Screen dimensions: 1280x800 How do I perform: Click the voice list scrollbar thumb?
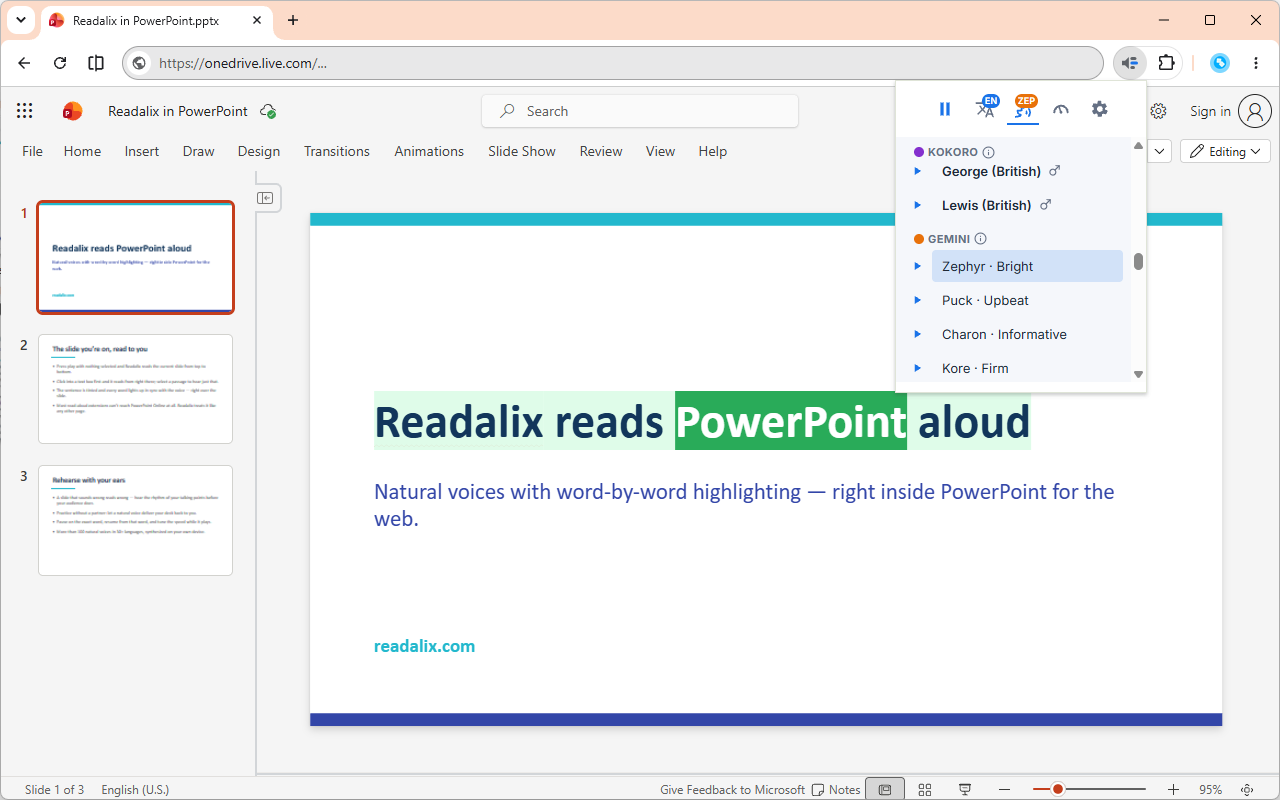click(x=1138, y=262)
